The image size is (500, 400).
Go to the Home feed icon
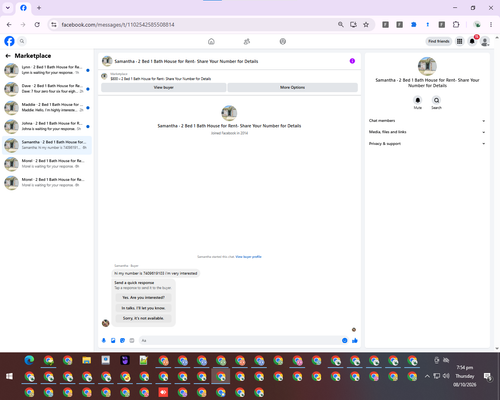[211, 41]
